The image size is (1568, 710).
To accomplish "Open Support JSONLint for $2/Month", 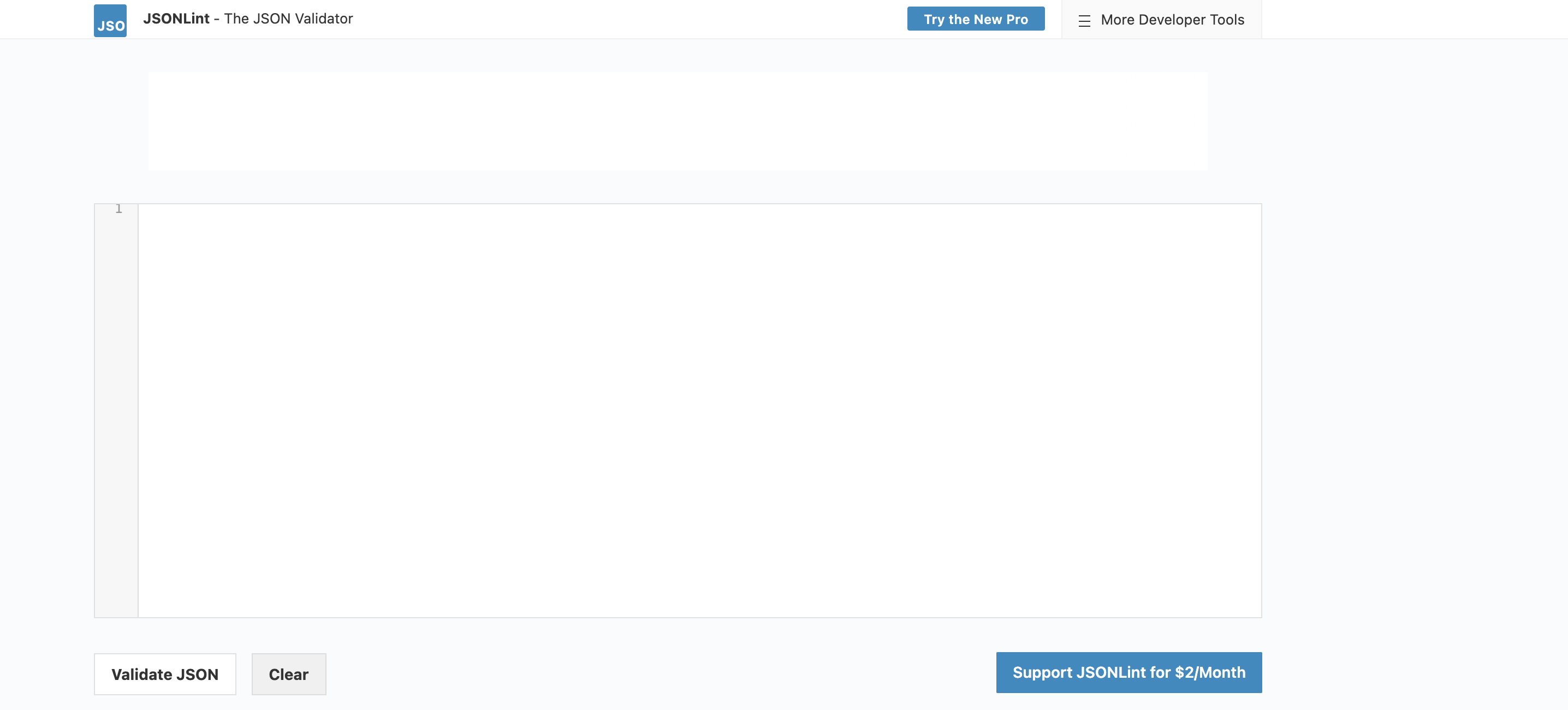I will coord(1128,672).
